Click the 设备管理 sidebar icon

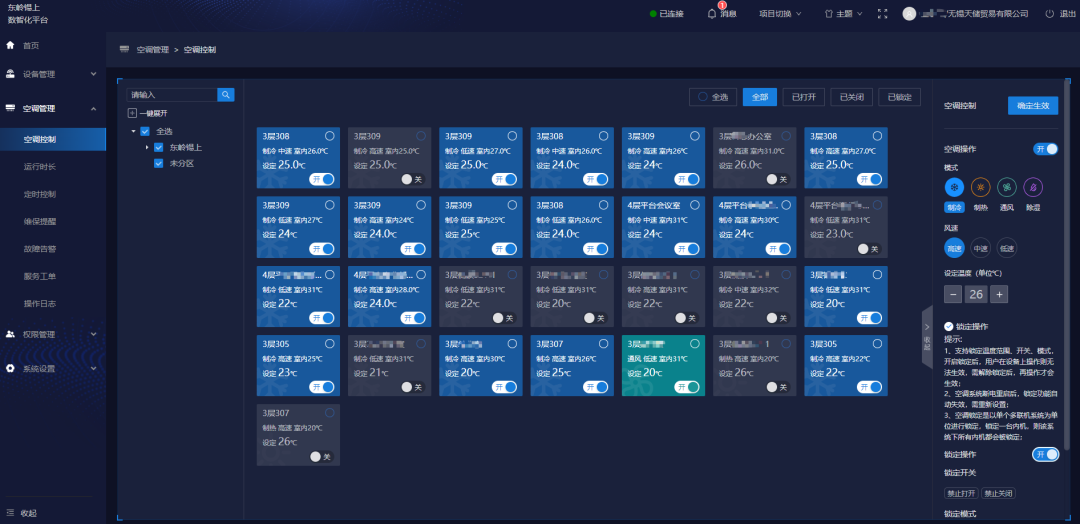[x=10, y=74]
